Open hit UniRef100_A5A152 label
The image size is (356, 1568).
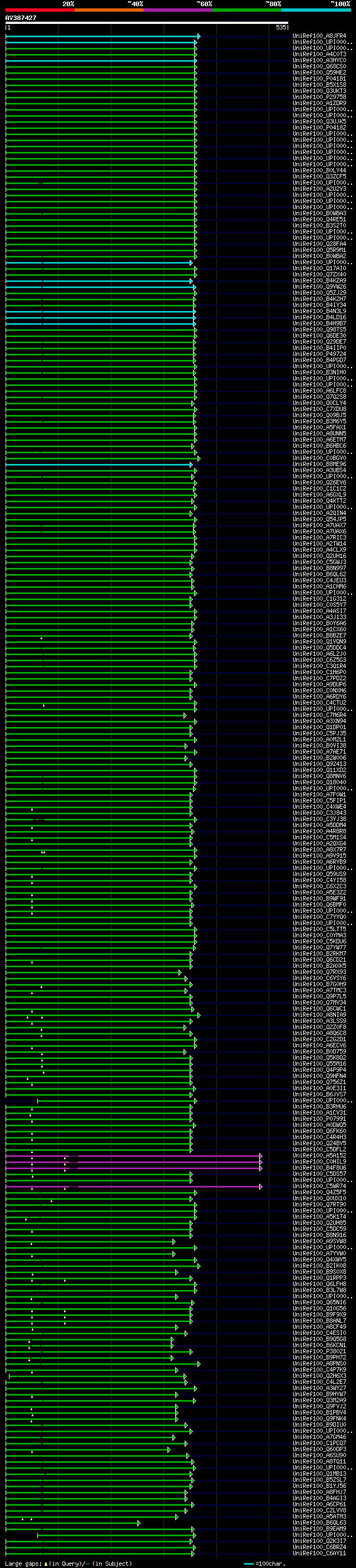pos(319,1155)
